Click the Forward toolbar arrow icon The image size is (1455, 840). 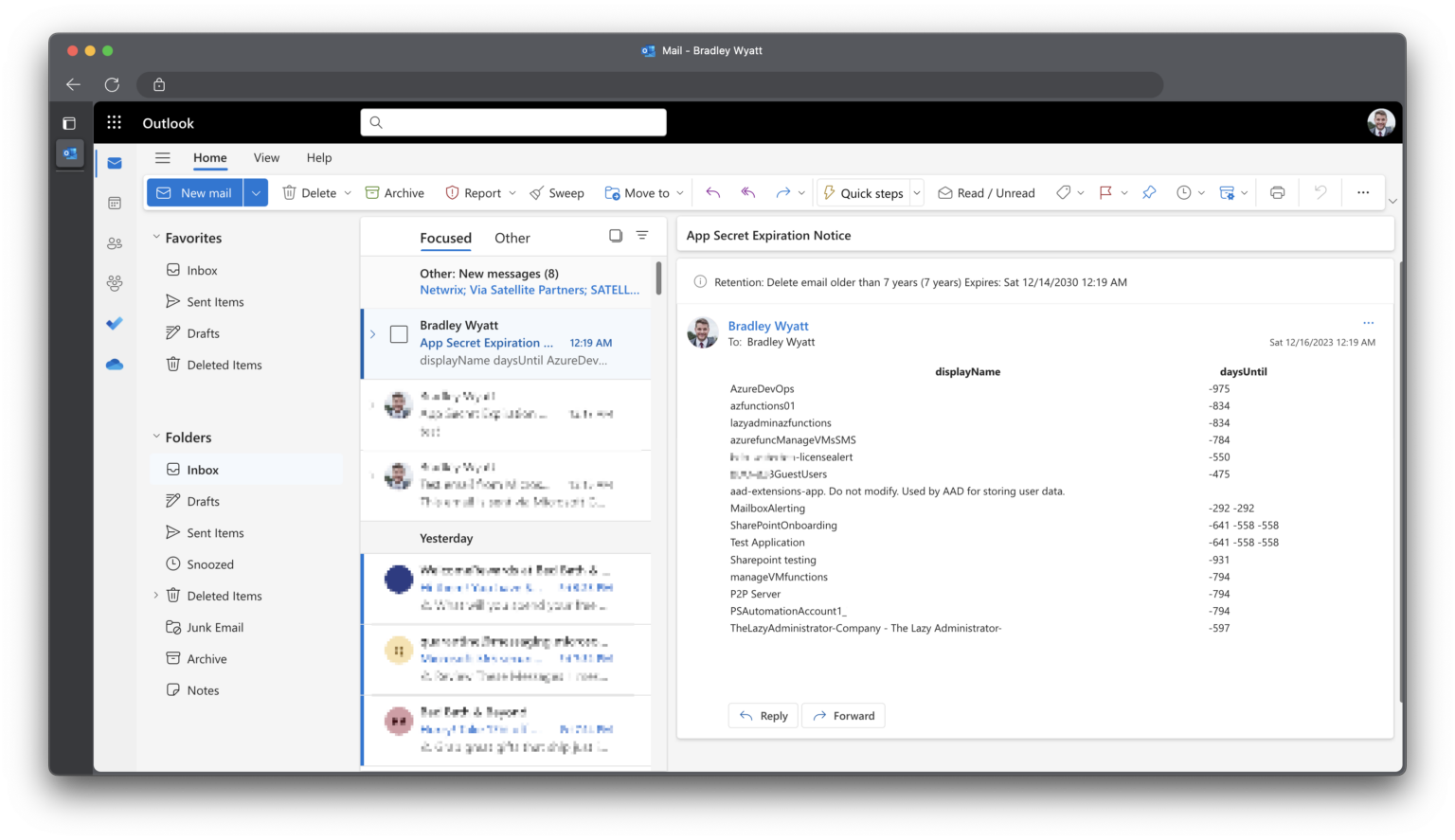click(782, 192)
